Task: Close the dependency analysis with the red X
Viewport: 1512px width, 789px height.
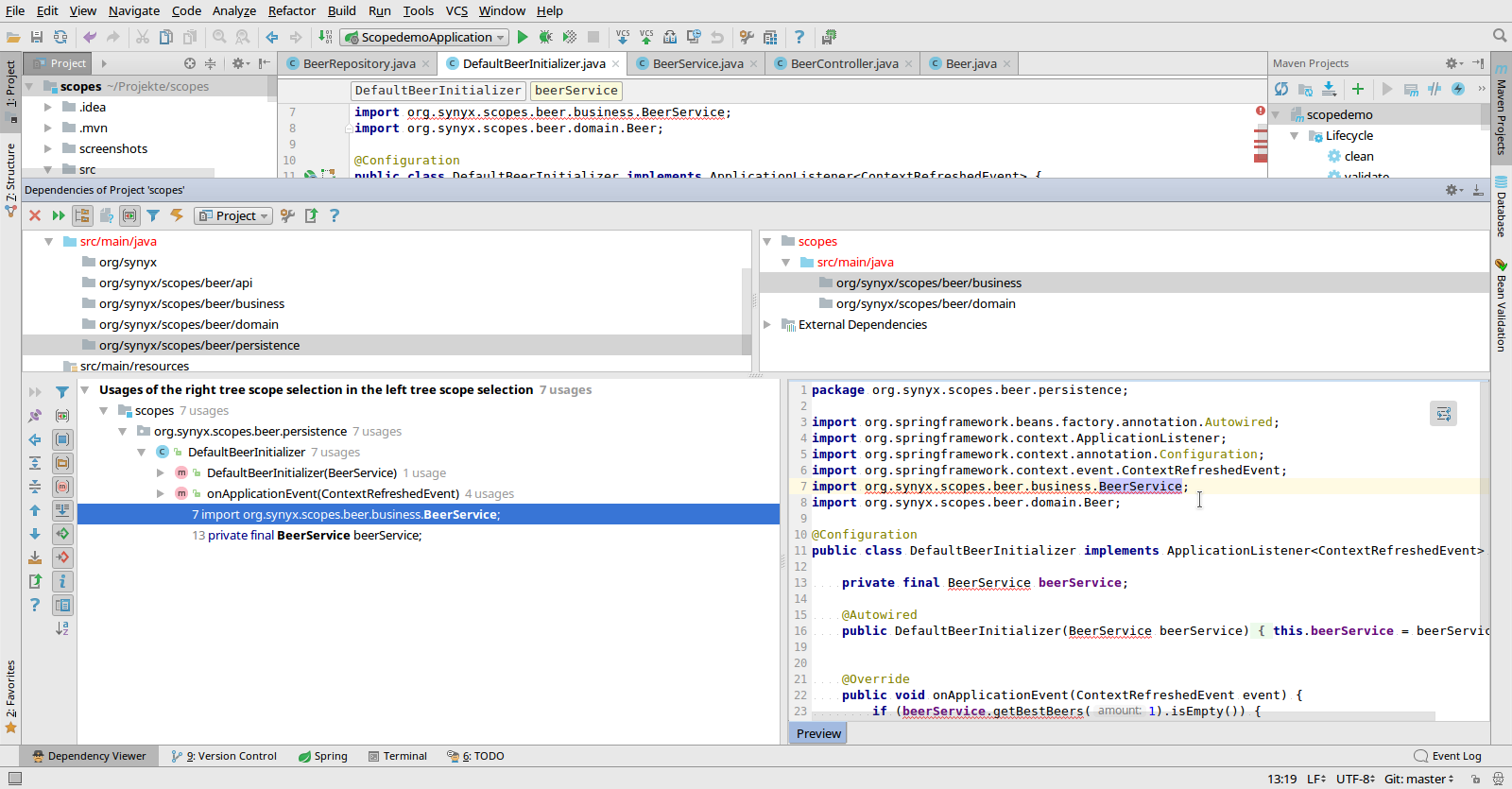Action: (35, 215)
